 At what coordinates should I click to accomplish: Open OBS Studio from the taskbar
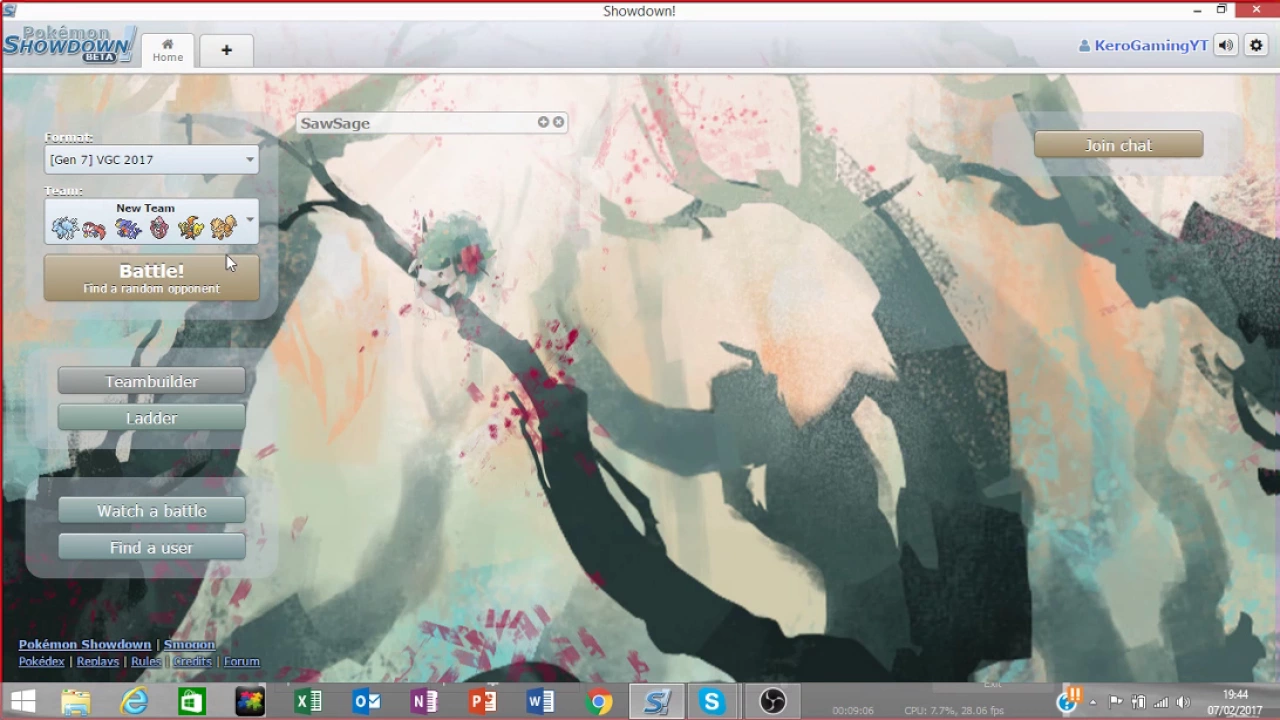tap(772, 702)
